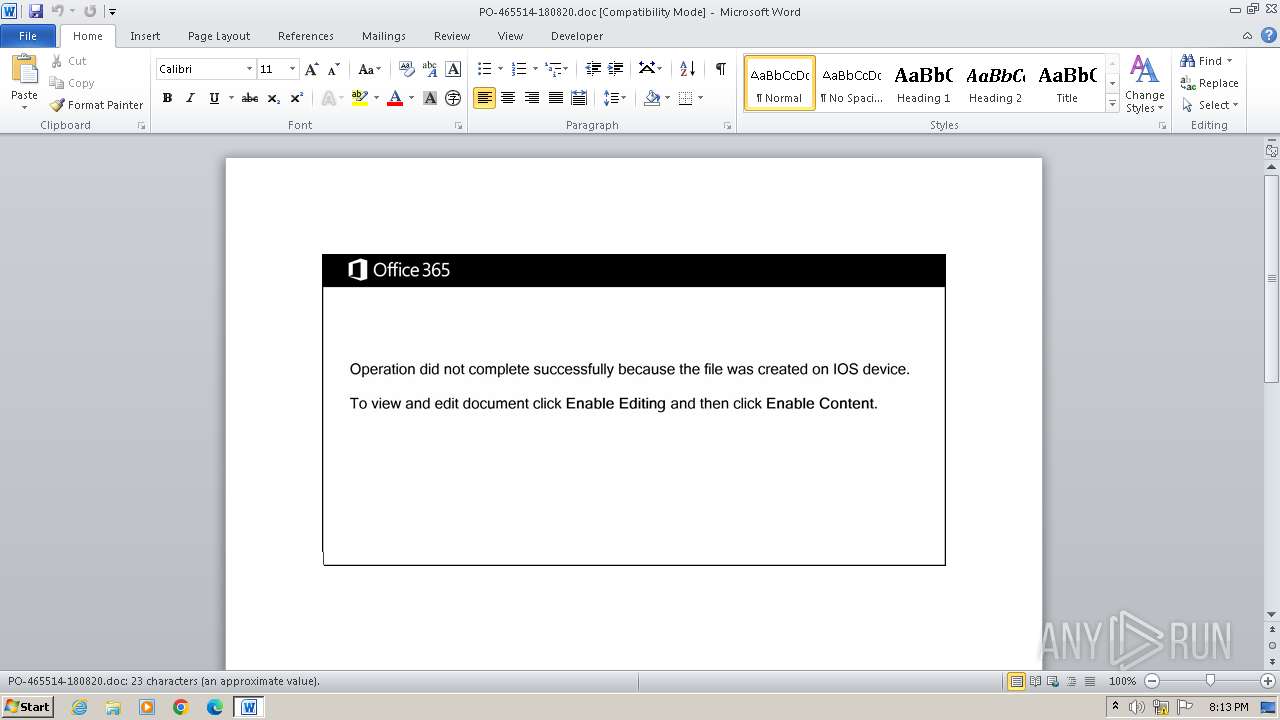Click Grow Font icon

tap(312, 69)
